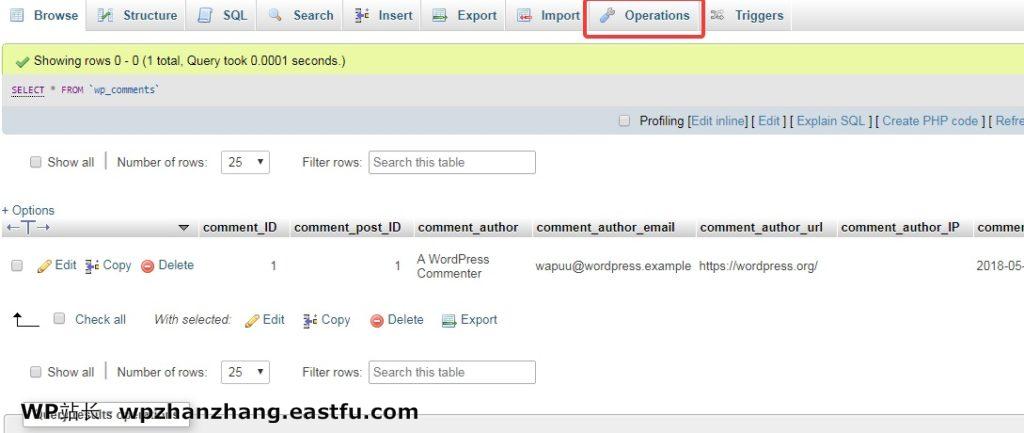1024x433 pixels.
Task: Click the Edit inline link
Action: coord(718,121)
